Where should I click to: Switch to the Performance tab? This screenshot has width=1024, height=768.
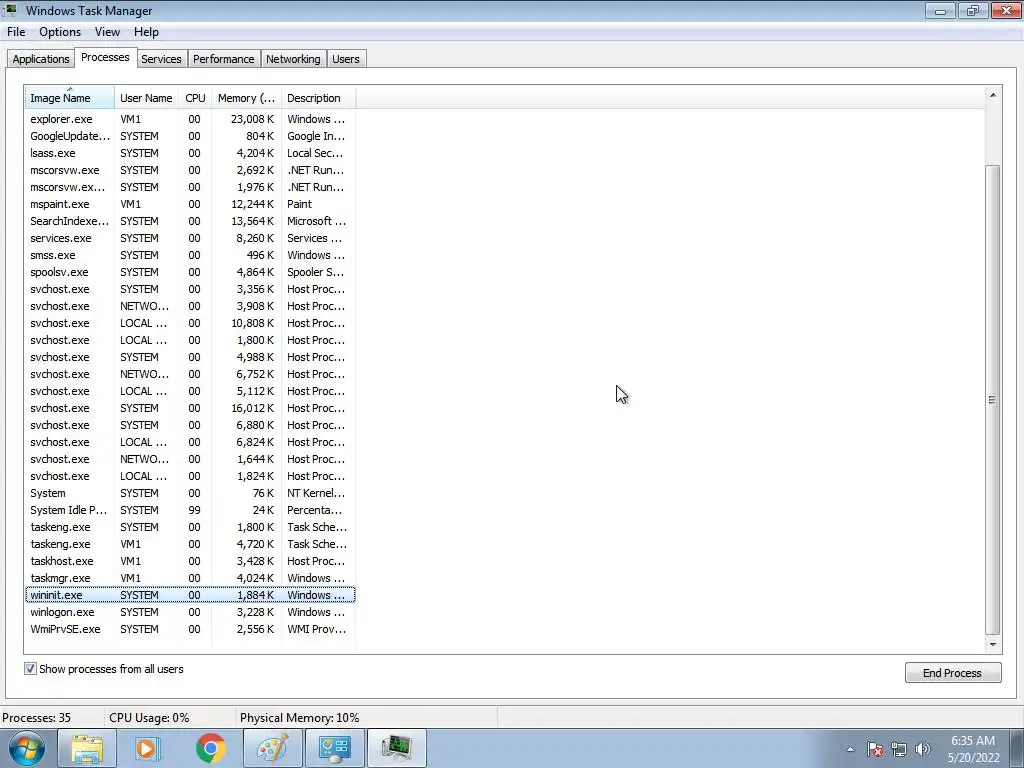coord(223,59)
